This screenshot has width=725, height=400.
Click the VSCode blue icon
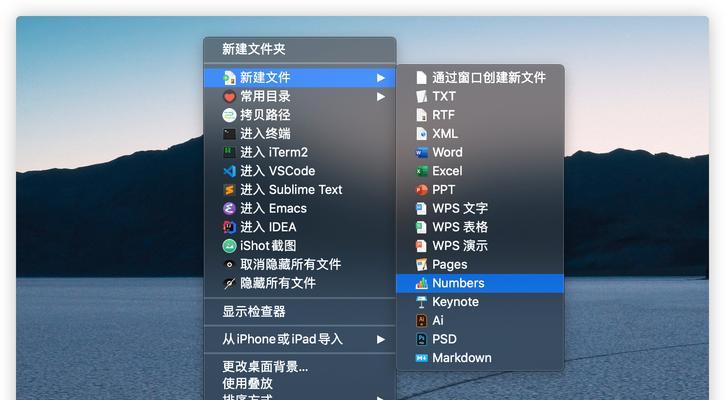pyautogui.click(x=229, y=171)
